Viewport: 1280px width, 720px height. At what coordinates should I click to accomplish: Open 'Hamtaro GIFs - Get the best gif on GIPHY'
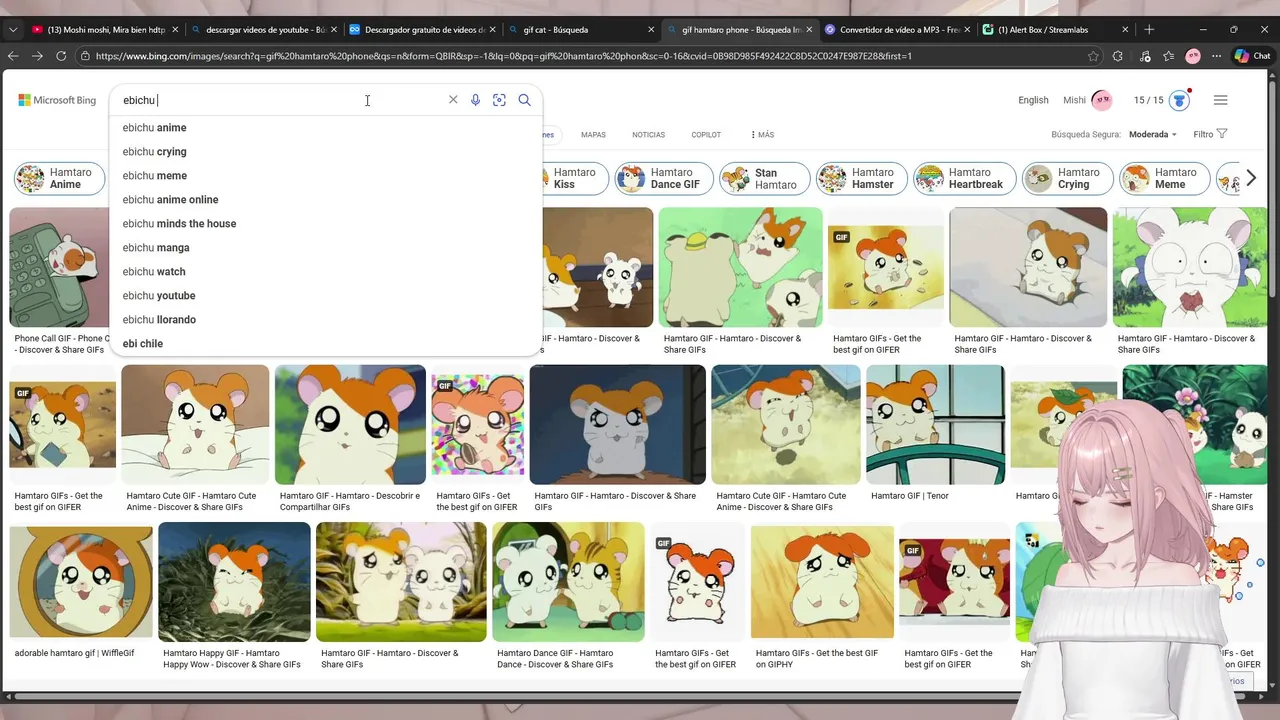(822, 582)
